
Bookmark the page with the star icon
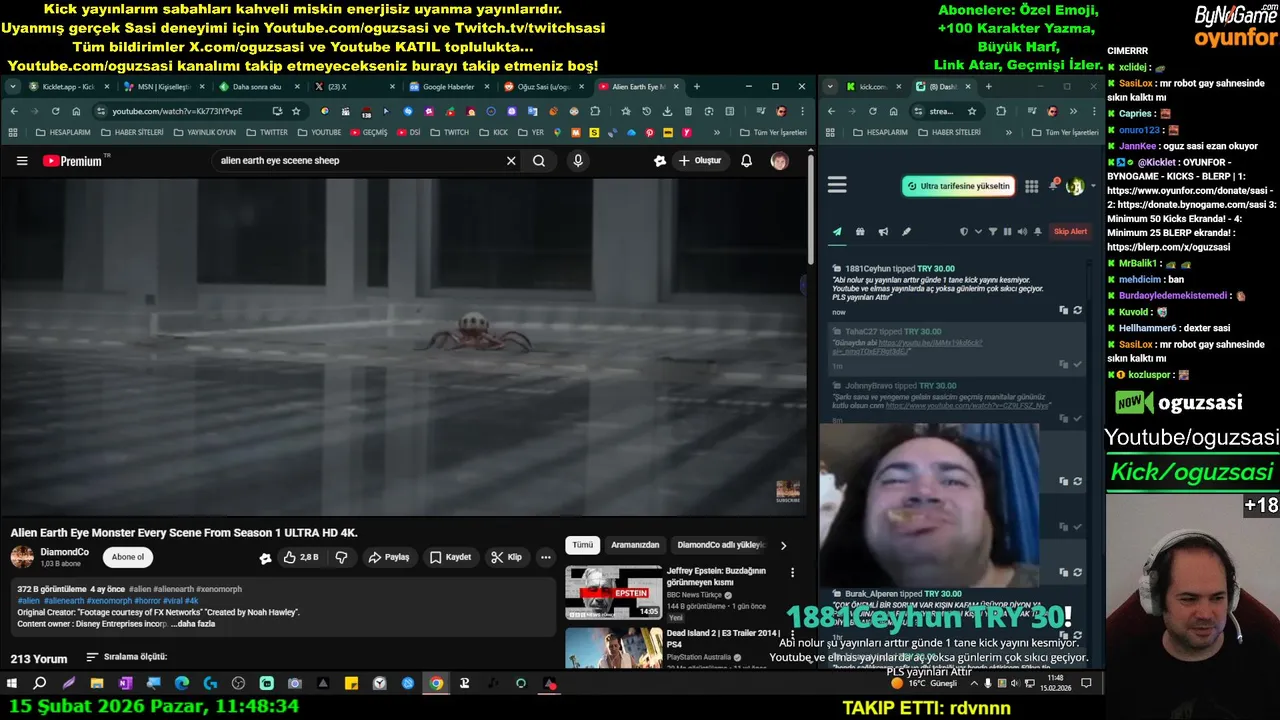296,111
